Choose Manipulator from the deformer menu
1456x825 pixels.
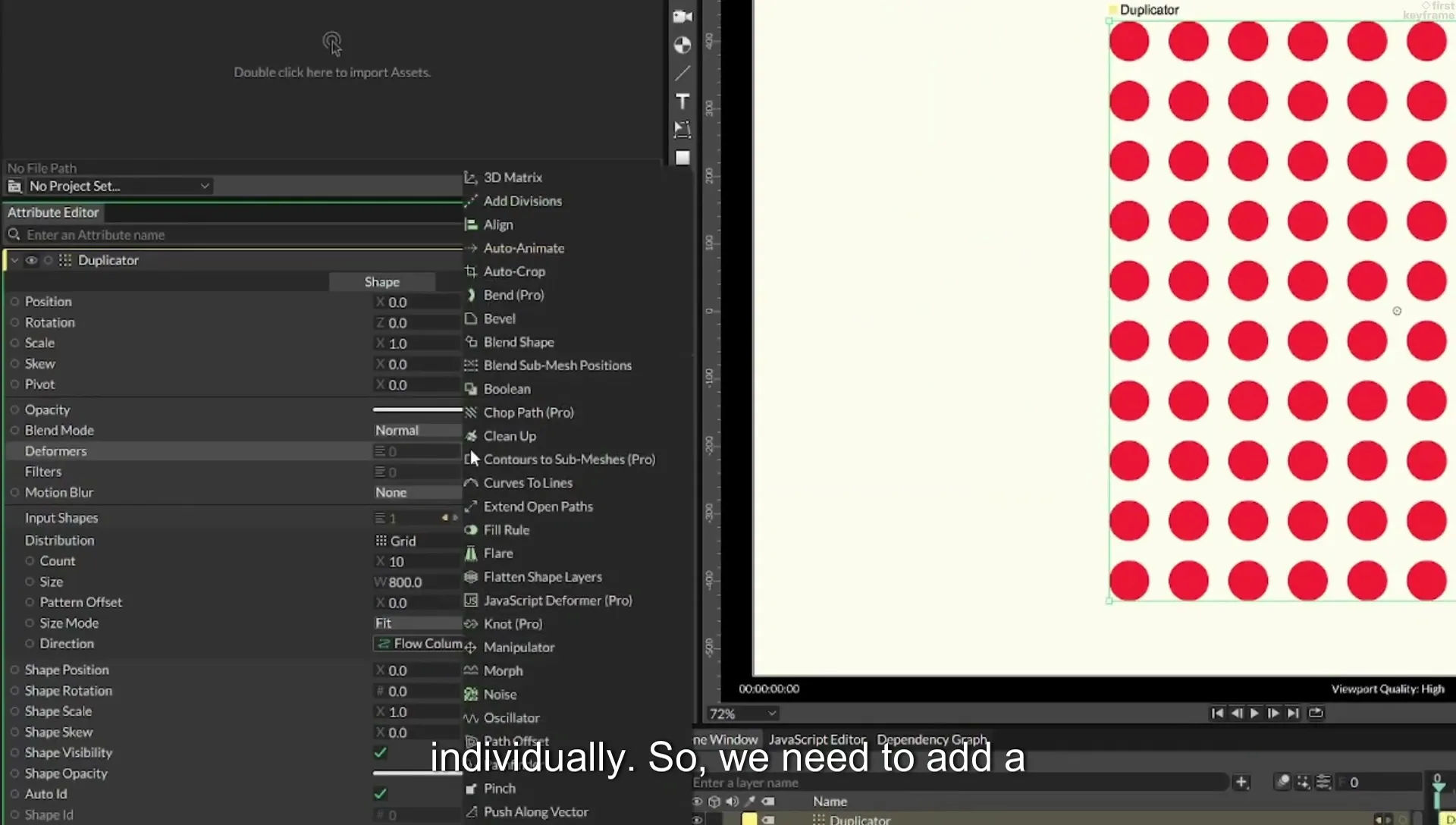519,647
